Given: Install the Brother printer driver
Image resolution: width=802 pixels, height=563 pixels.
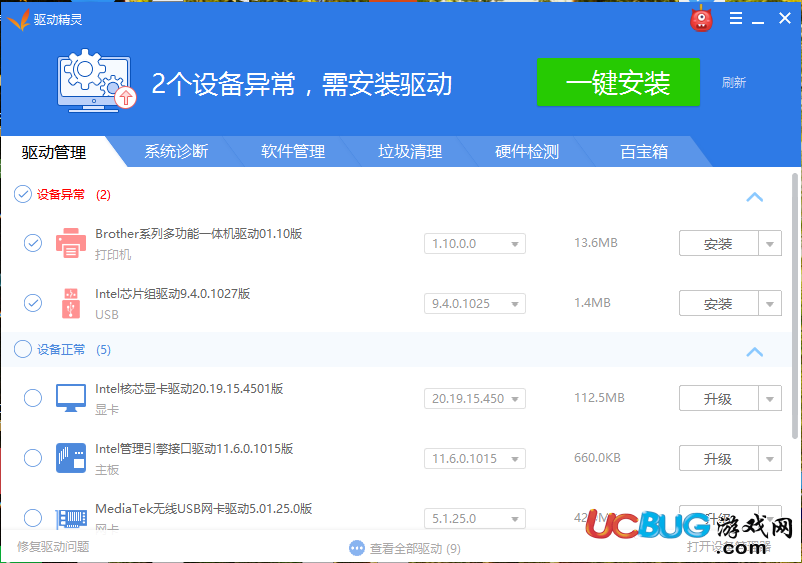Looking at the screenshot, I should pos(718,243).
